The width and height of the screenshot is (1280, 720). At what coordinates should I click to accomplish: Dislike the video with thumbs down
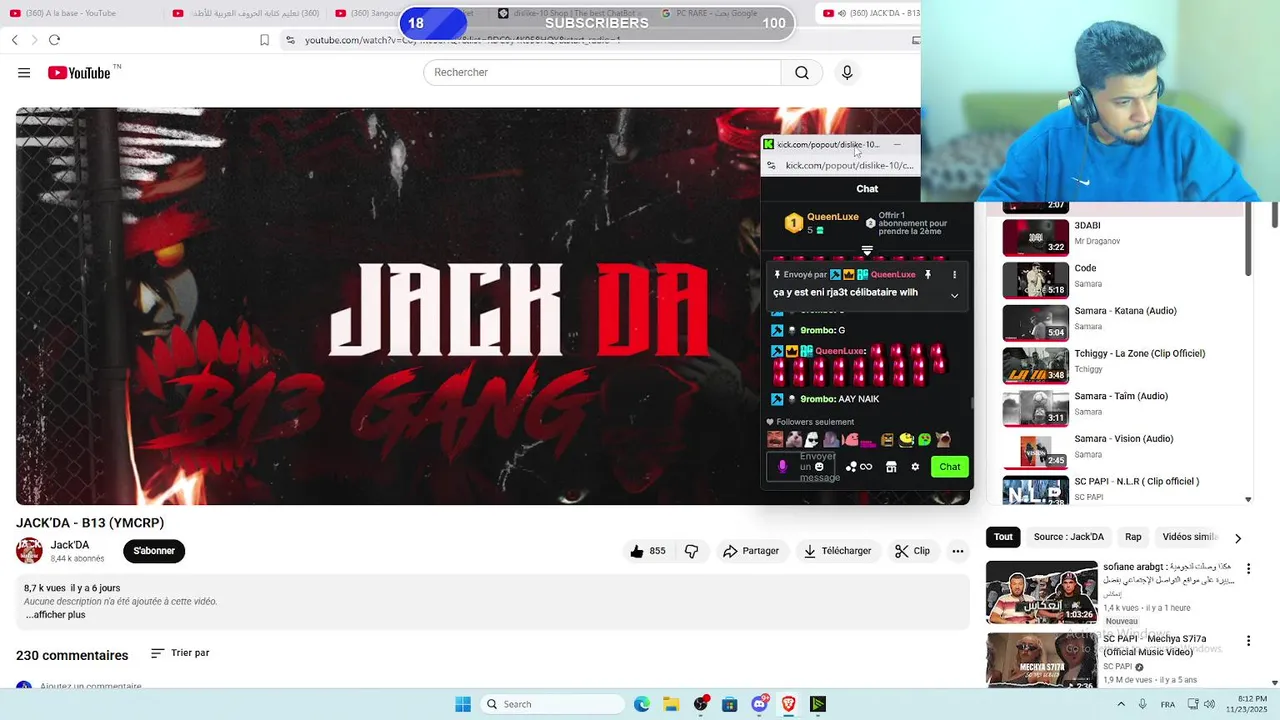(x=691, y=551)
